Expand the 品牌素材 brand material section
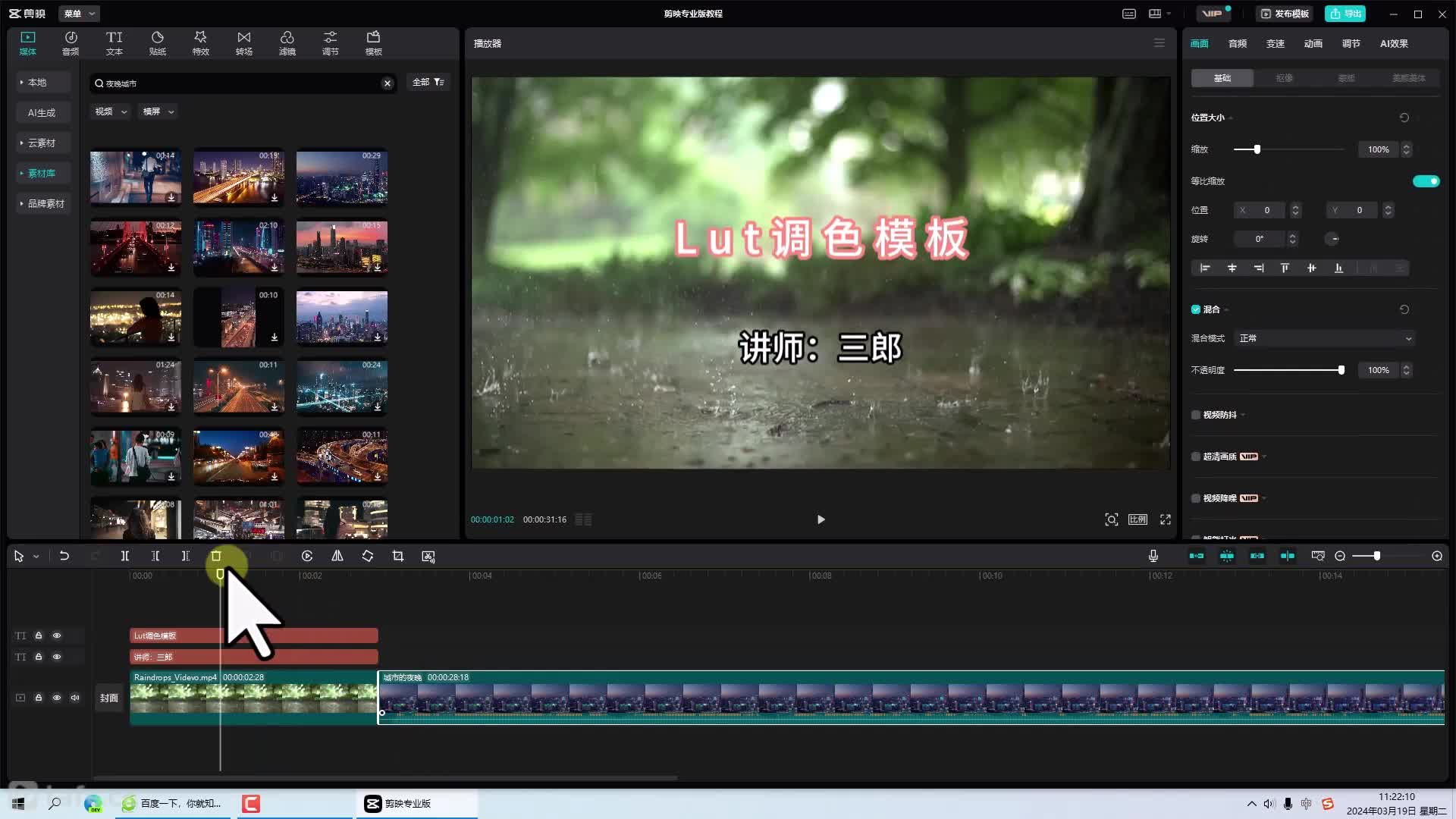This screenshot has height=819, width=1456. click(x=43, y=203)
